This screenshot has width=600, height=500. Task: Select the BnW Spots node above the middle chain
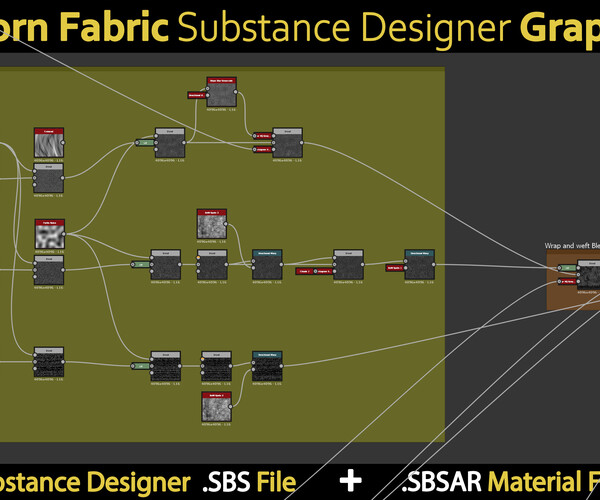tap(212, 224)
